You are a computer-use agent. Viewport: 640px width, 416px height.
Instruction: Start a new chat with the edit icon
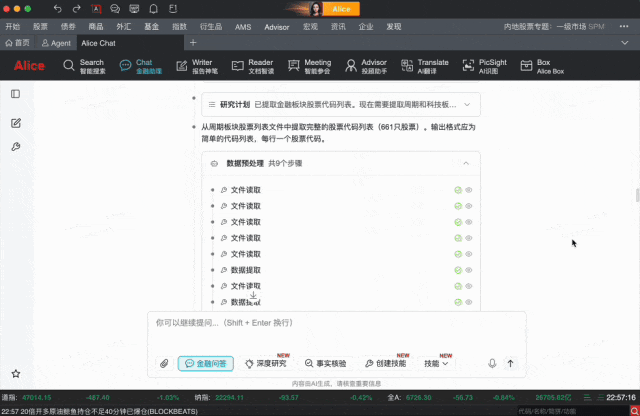tap(16, 122)
